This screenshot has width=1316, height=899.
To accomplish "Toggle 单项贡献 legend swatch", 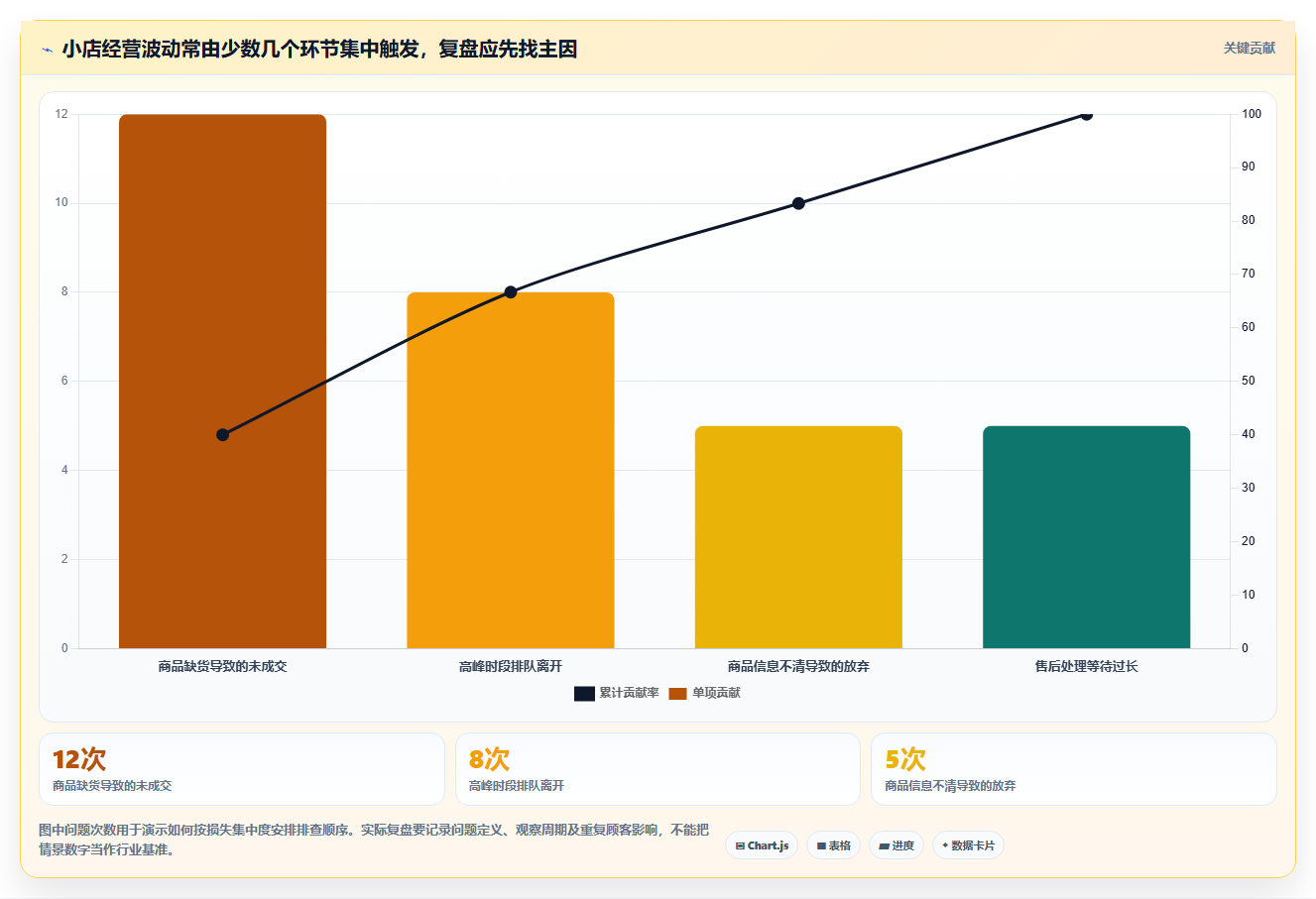I will [x=677, y=693].
